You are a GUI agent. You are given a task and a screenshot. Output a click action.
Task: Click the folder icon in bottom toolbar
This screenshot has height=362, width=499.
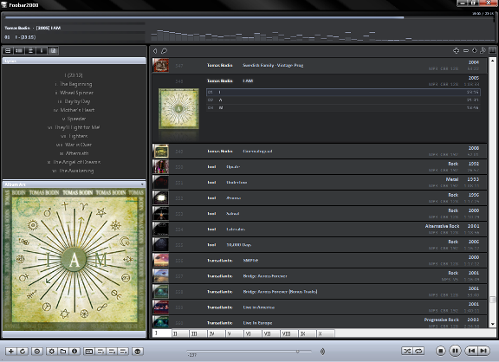[63, 351]
